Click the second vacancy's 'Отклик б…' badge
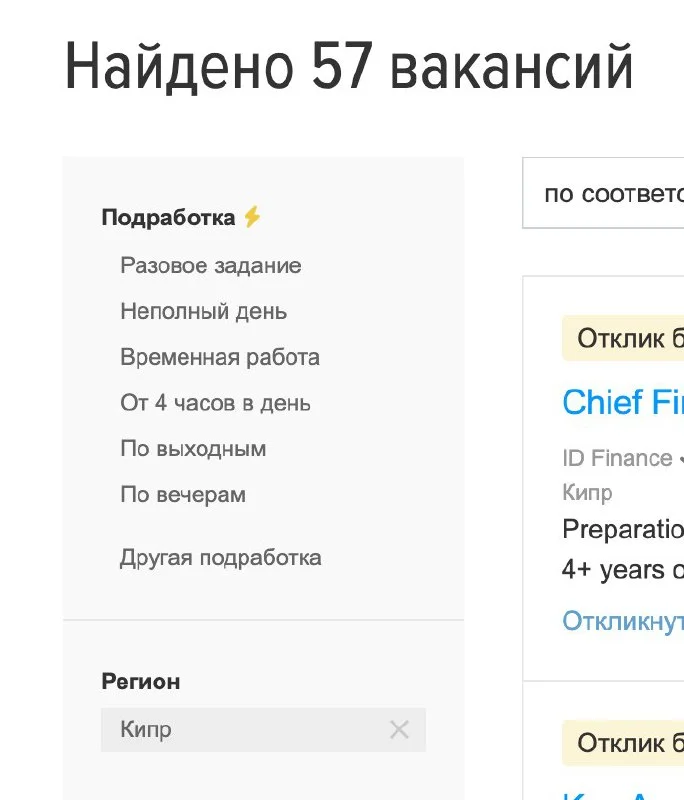The image size is (684, 800). click(624, 744)
